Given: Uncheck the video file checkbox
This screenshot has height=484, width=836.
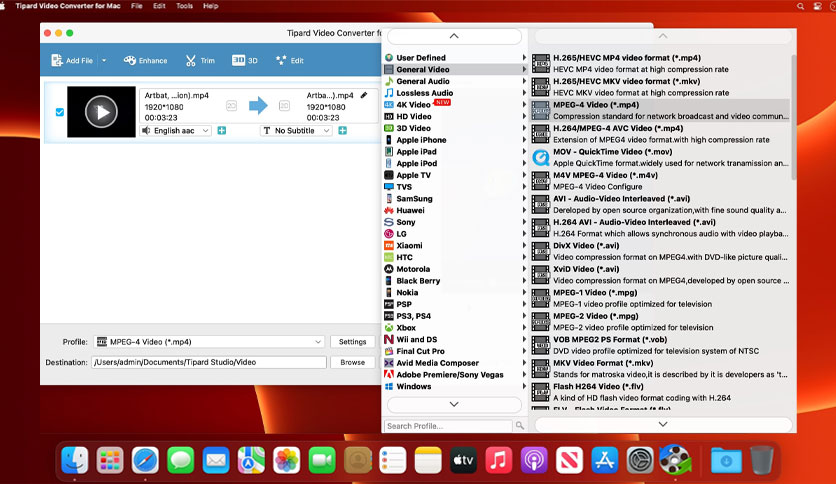Looking at the screenshot, I should pyautogui.click(x=60, y=112).
